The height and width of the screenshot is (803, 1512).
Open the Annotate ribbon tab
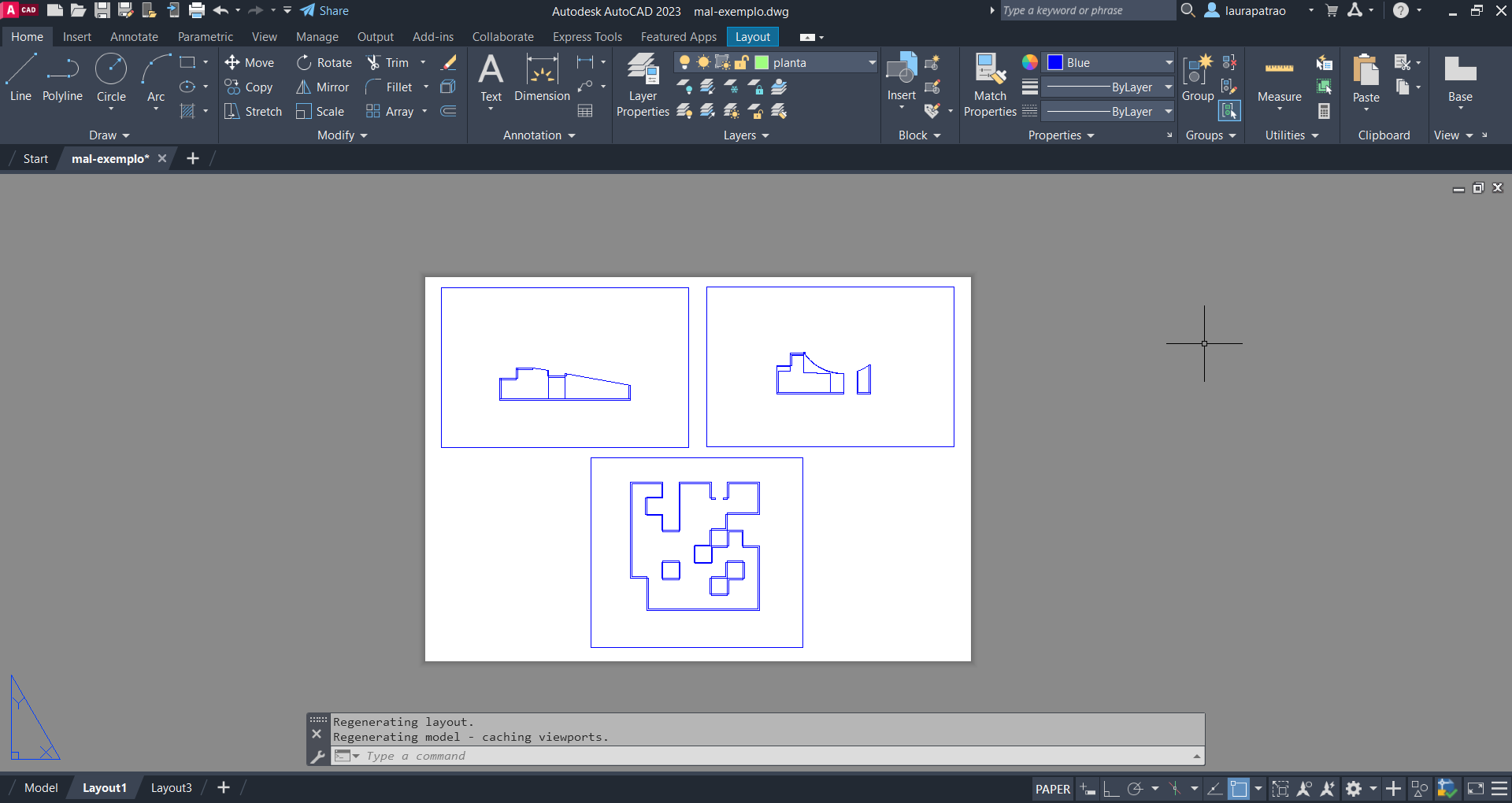pyautogui.click(x=134, y=37)
